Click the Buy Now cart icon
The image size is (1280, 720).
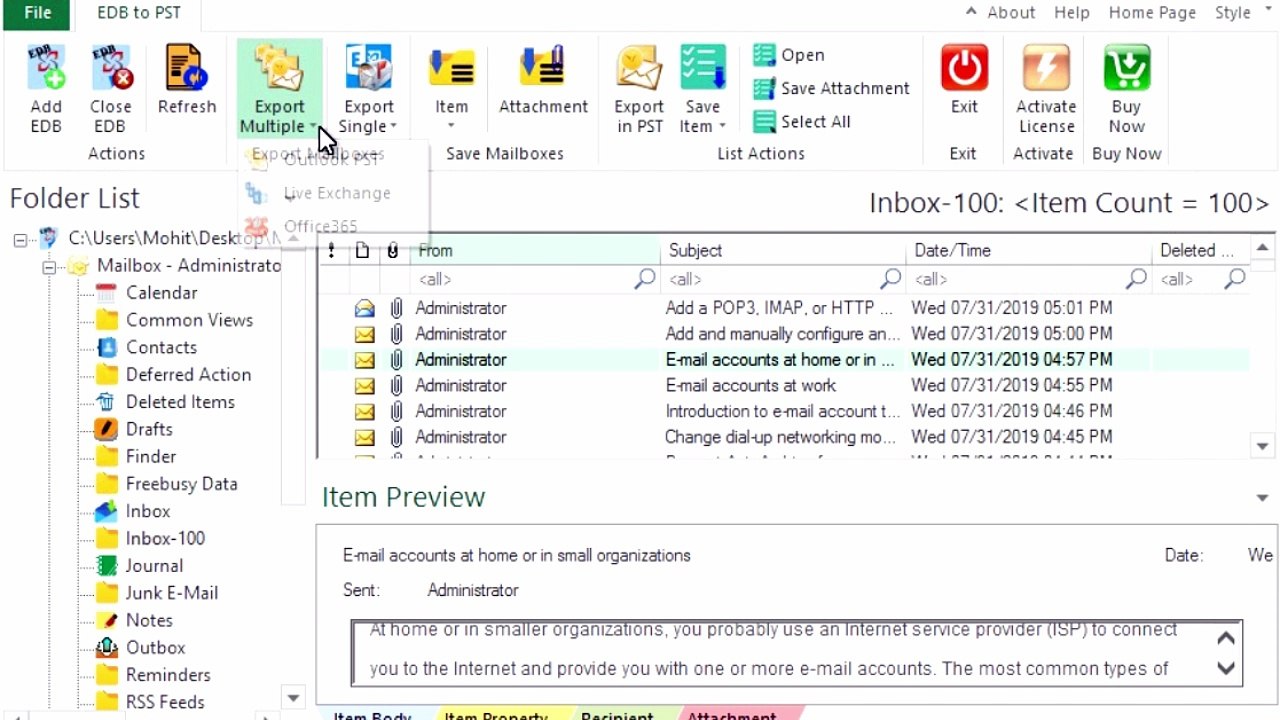click(1127, 68)
